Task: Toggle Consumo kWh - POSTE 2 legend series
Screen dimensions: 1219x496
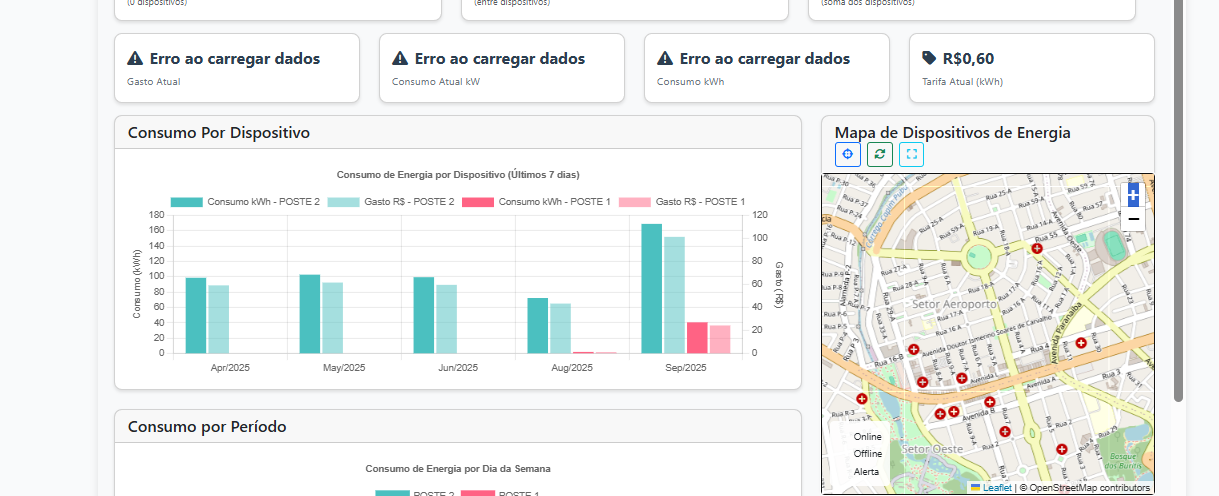Action: [x=245, y=202]
